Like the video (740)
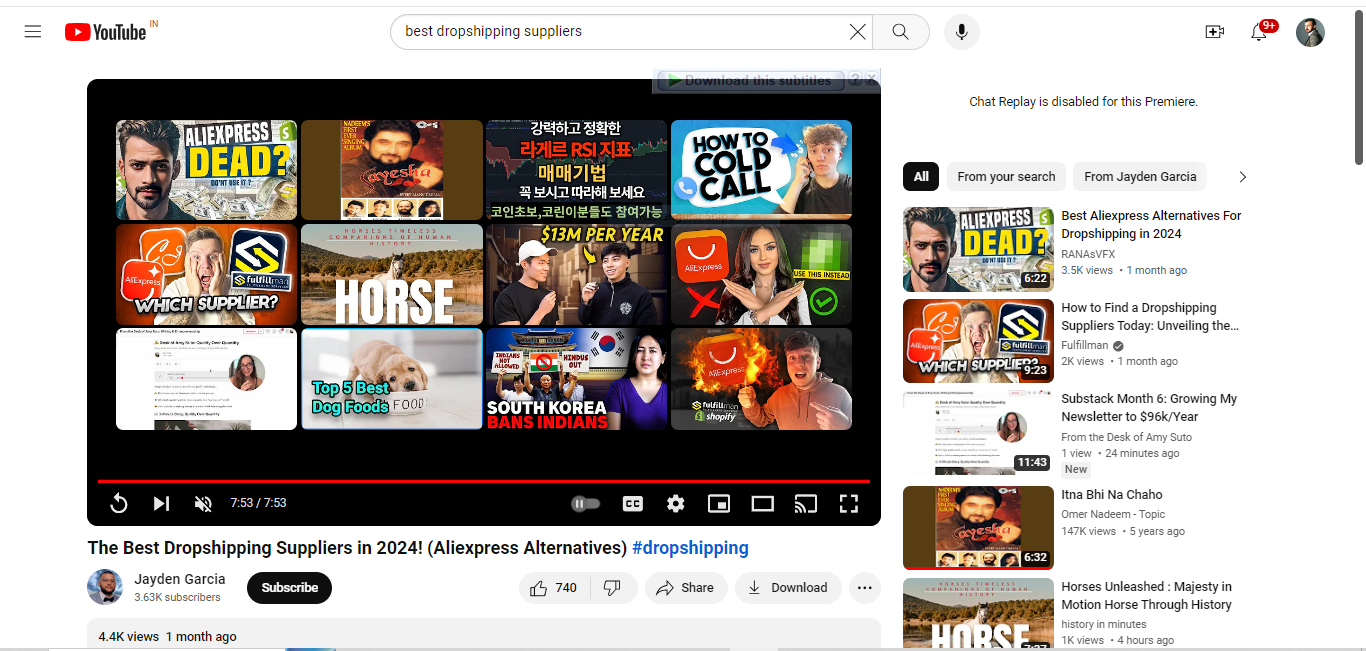The image size is (1366, 651). 554,588
